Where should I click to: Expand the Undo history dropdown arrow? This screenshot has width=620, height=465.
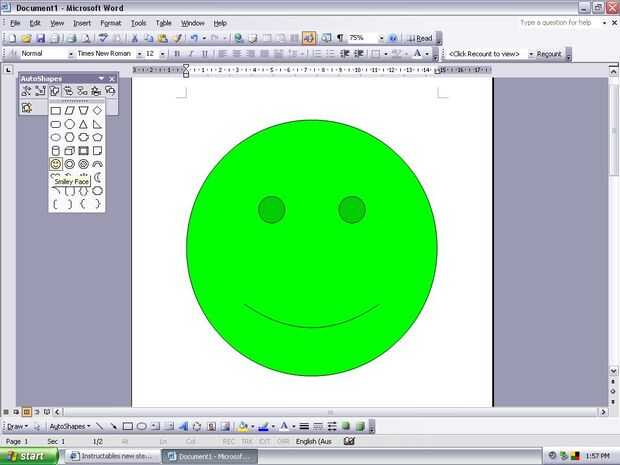pos(204,38)
